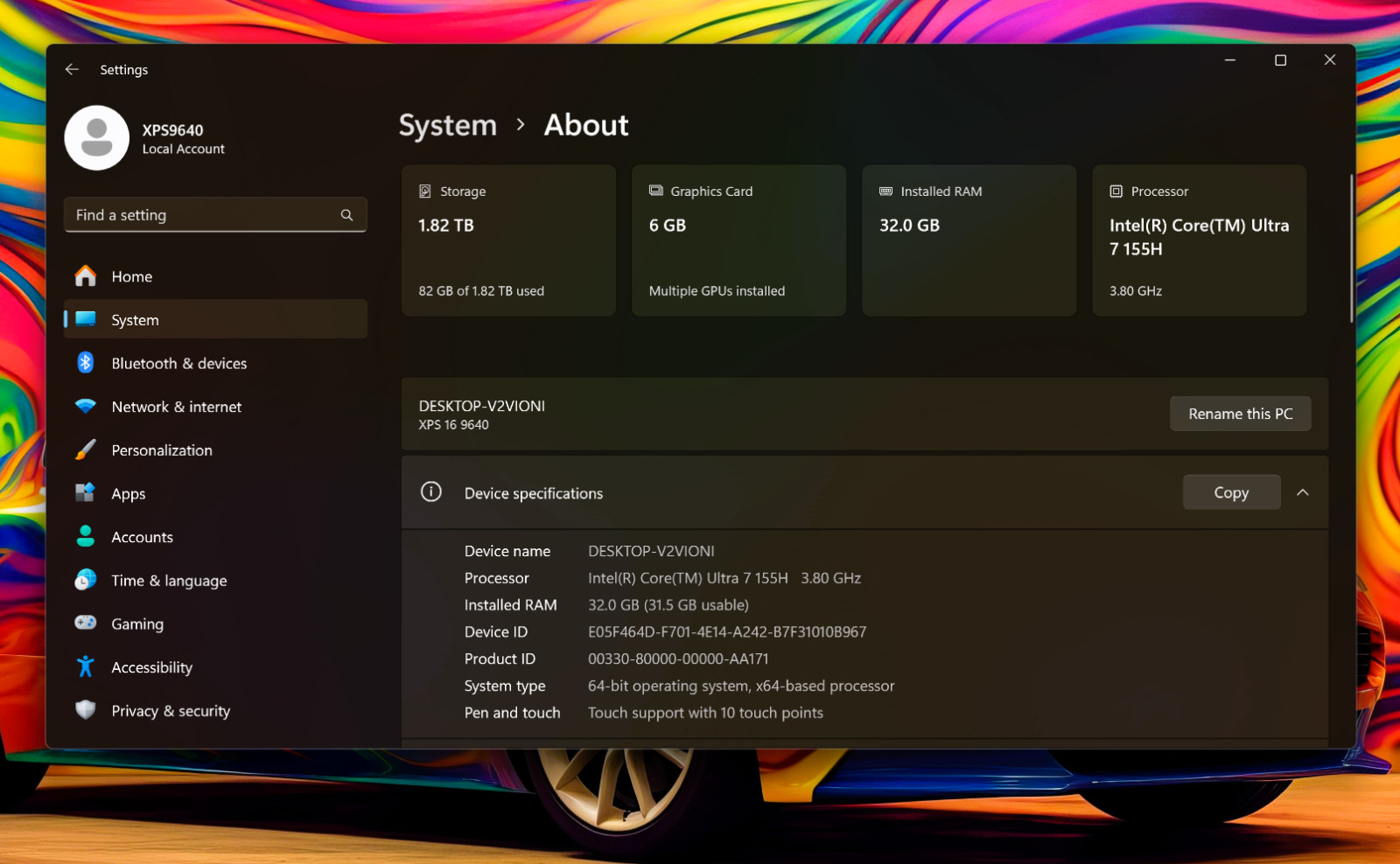Image resolution: width=1400 pixels, height=864 pixels.
Task: Open the Apps settings page
Action: [215, 493]
